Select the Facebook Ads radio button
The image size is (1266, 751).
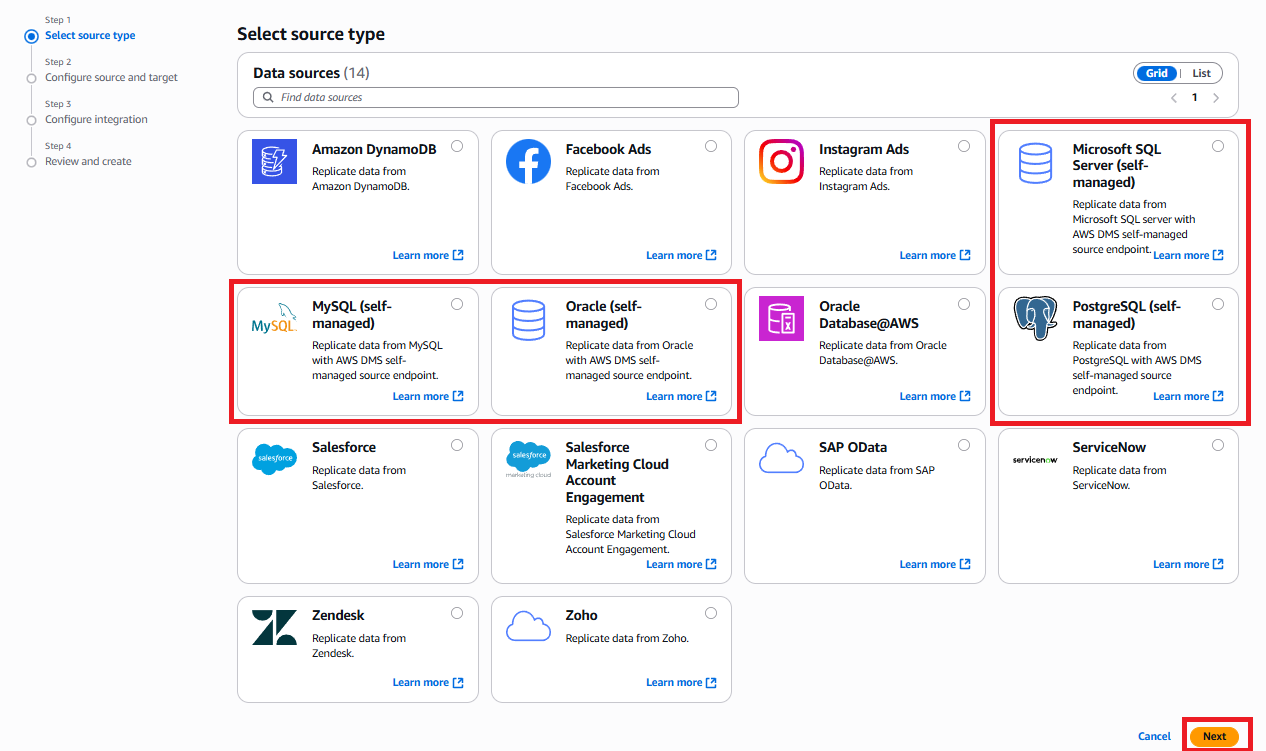711,146
